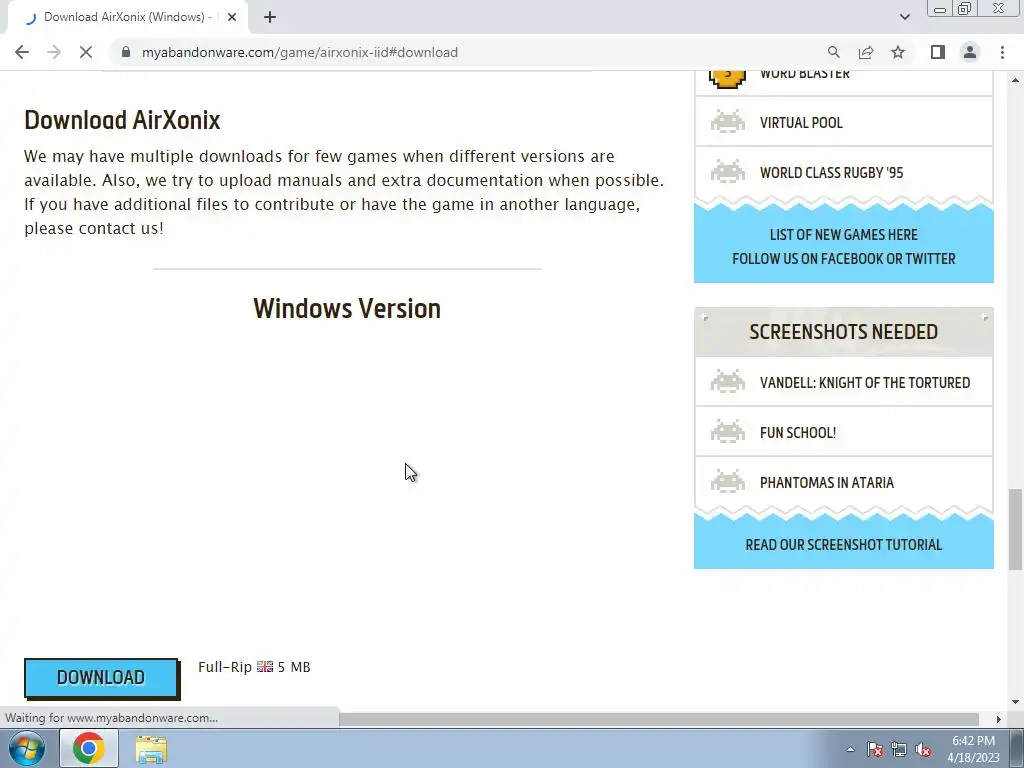1024x768 pixels.
Task: Open the Word Blaster game link
Action: (x=805, y=74)
